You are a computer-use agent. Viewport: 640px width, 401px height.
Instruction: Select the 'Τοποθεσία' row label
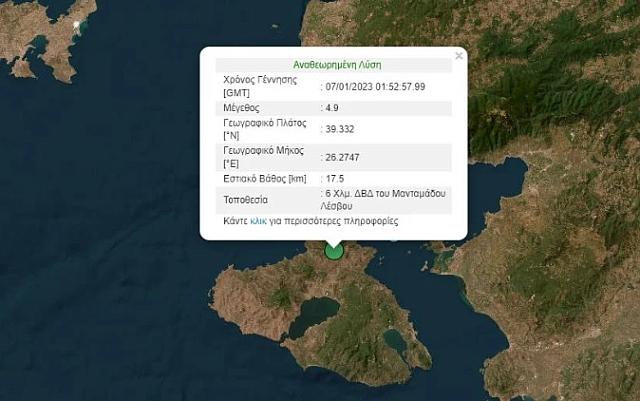(x=245, y=200)
